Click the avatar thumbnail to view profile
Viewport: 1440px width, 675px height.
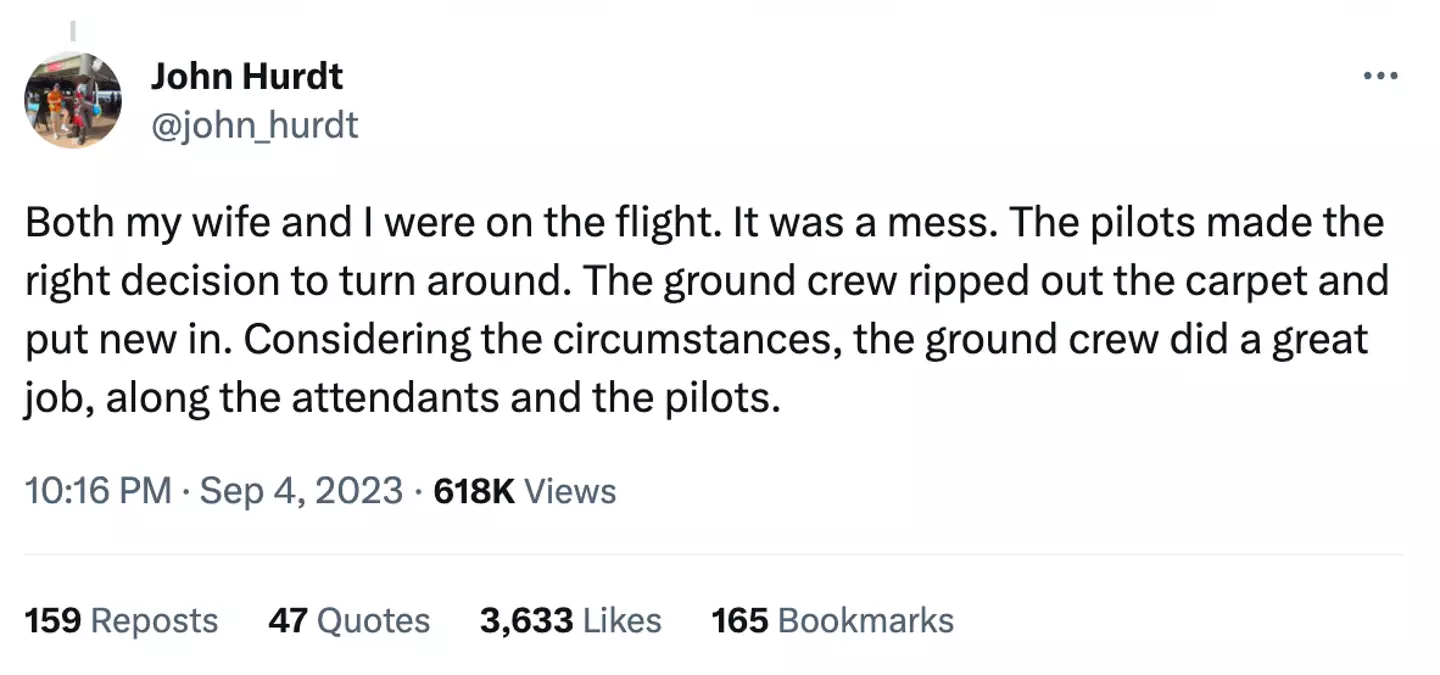(73, 99)
